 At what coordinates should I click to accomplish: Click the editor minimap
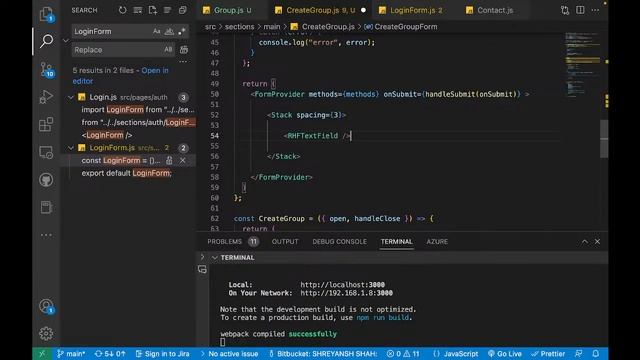click(x=582, y=65)
